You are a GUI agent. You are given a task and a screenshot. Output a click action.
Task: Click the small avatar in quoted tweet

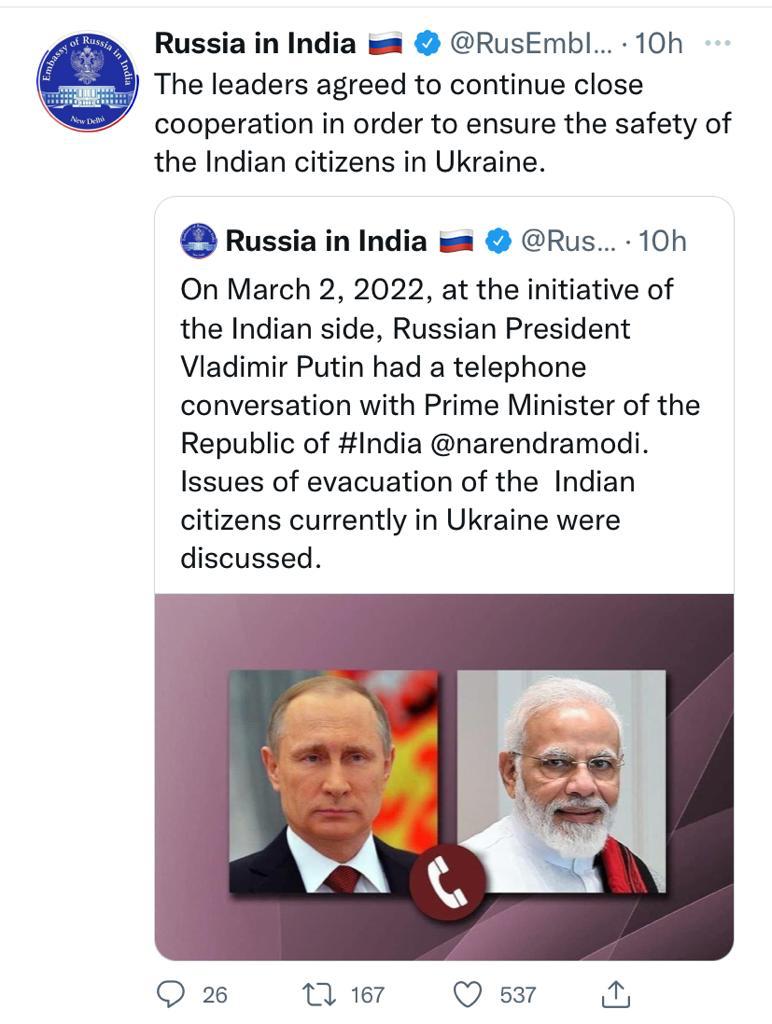199,241
